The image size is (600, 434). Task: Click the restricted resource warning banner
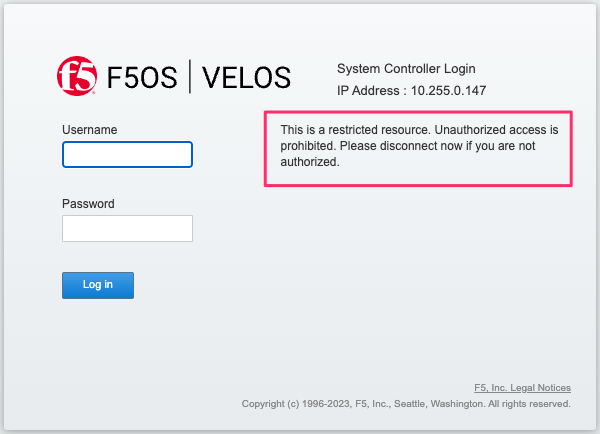(418, 149)
